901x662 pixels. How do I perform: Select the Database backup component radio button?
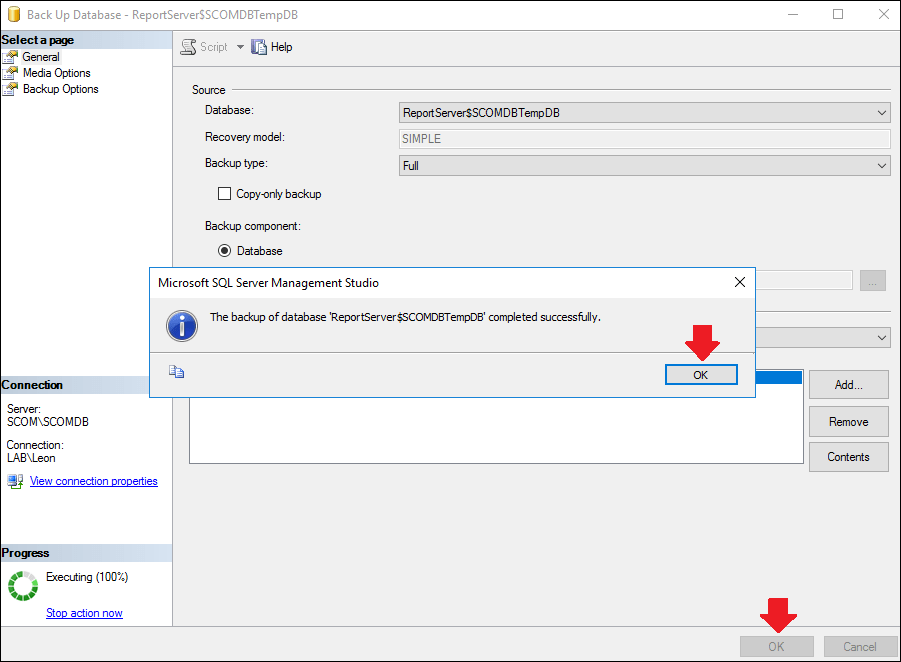coord(224,251)
